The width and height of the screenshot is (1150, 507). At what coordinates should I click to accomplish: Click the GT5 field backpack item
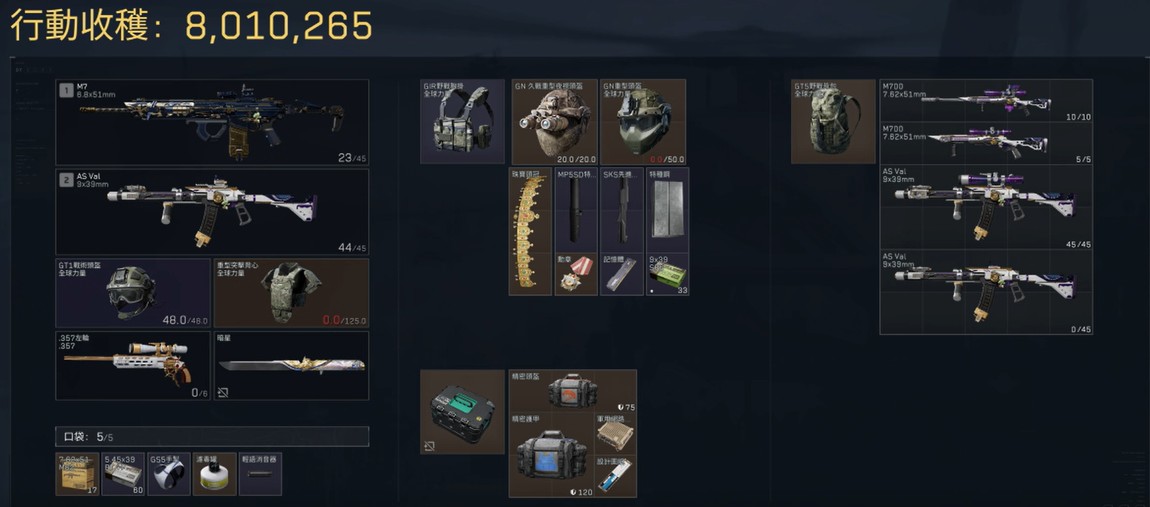(833, 121)
